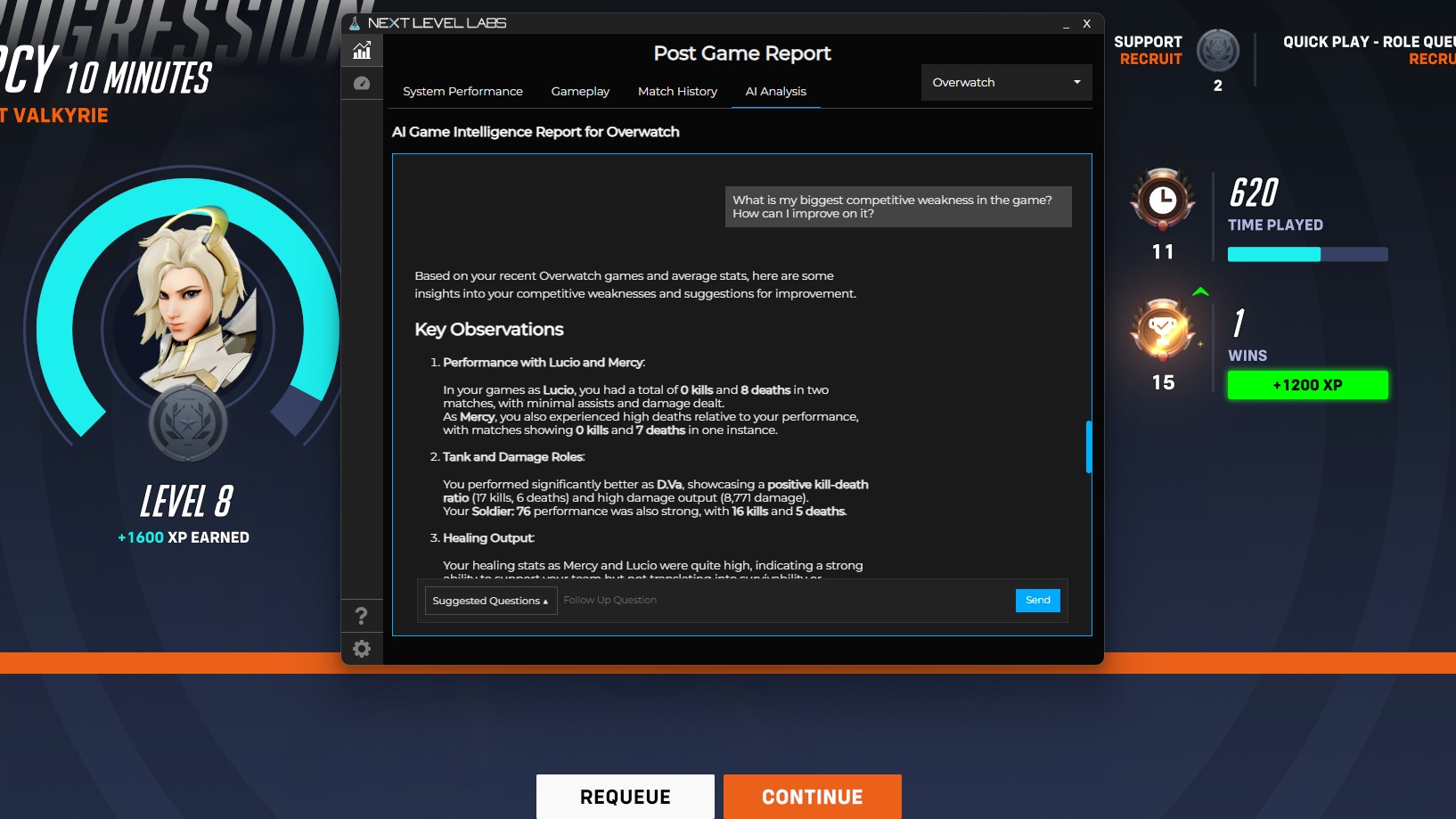This screenshot has width=1456, height=819.
Task: Click the Continue button
Action: pos(813,797)
